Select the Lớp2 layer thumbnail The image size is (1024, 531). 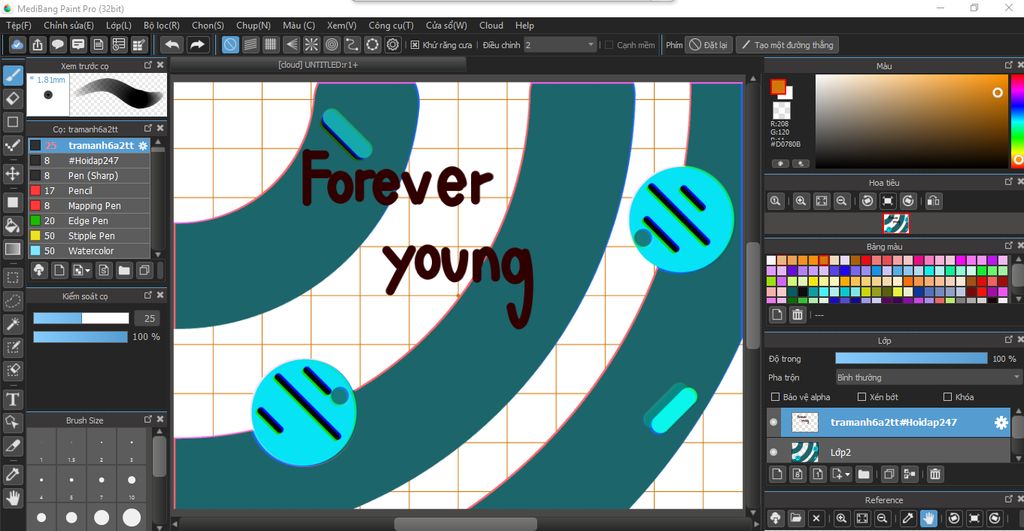(805, 452)
